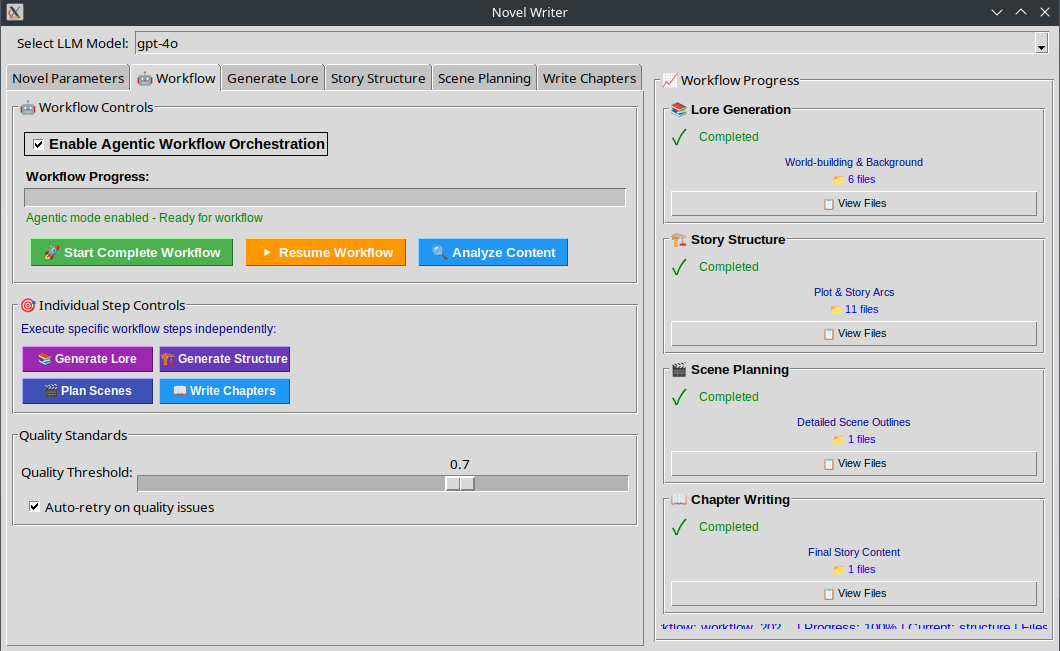
Task: Start the complete workflow
Action: [x=132, y=252]
